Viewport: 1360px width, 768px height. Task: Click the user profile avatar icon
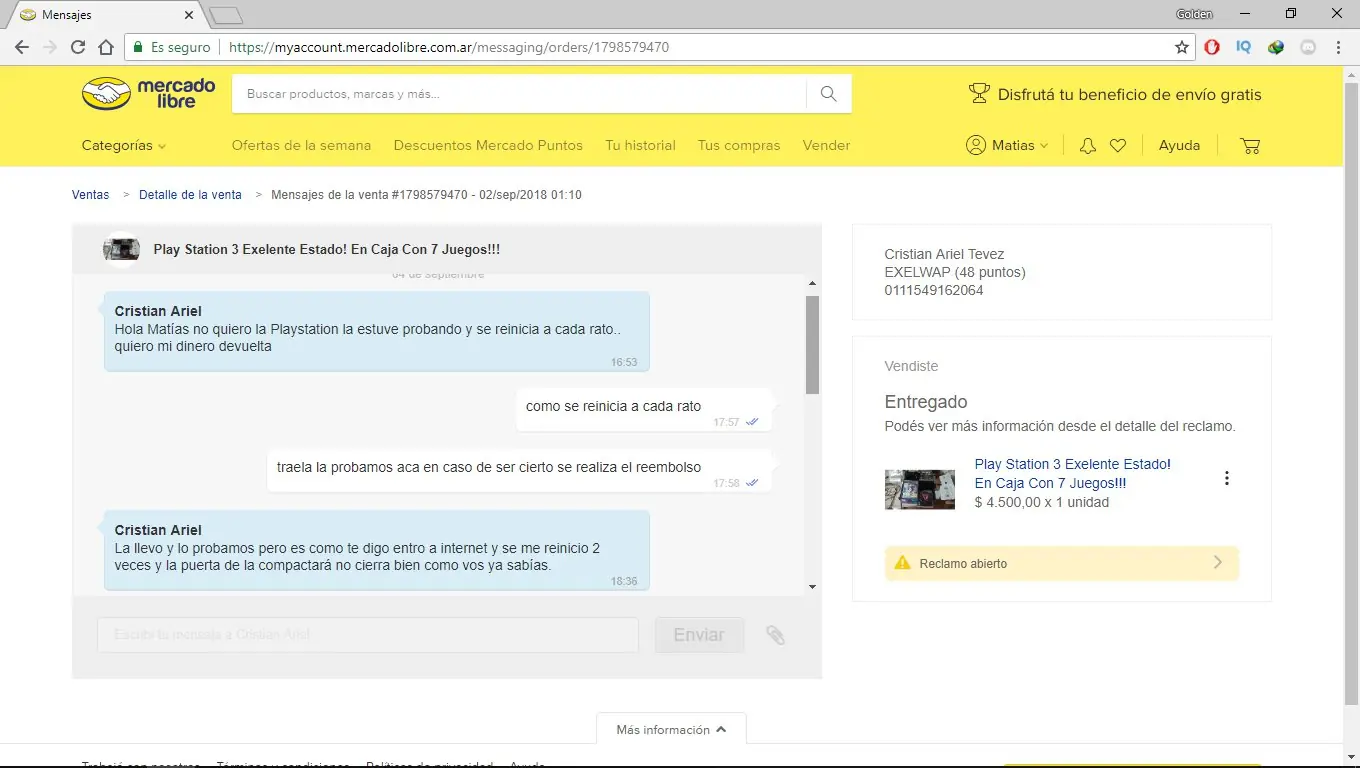coord(976,146)
